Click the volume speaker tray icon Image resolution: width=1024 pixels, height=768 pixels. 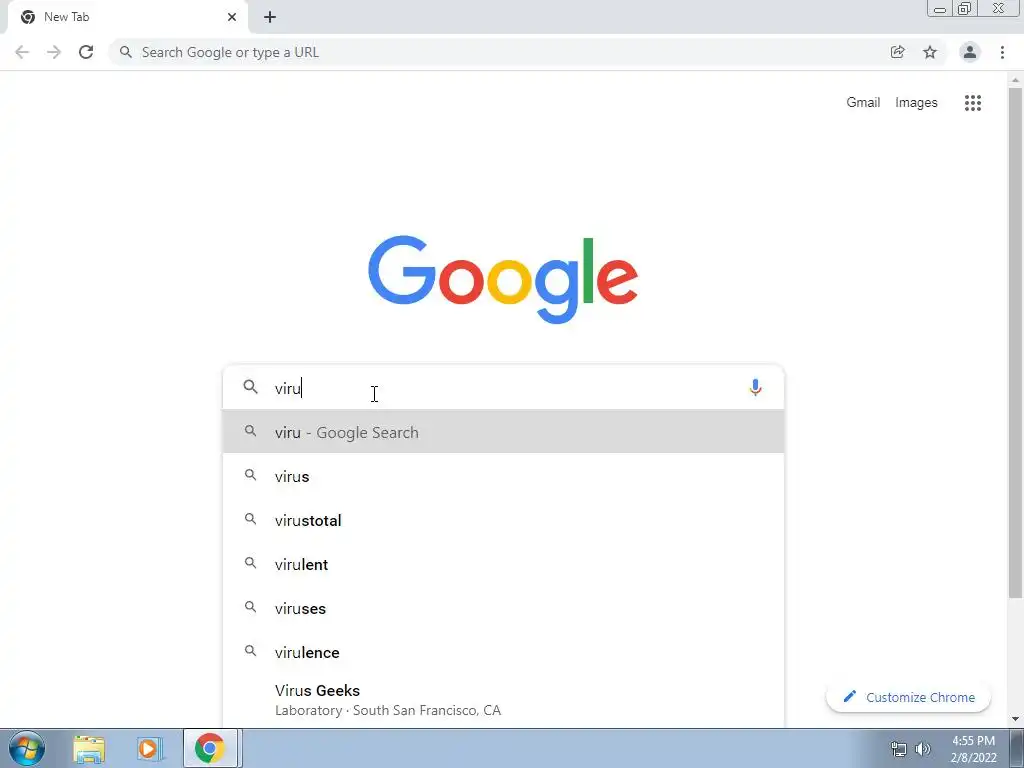[923, 749]
